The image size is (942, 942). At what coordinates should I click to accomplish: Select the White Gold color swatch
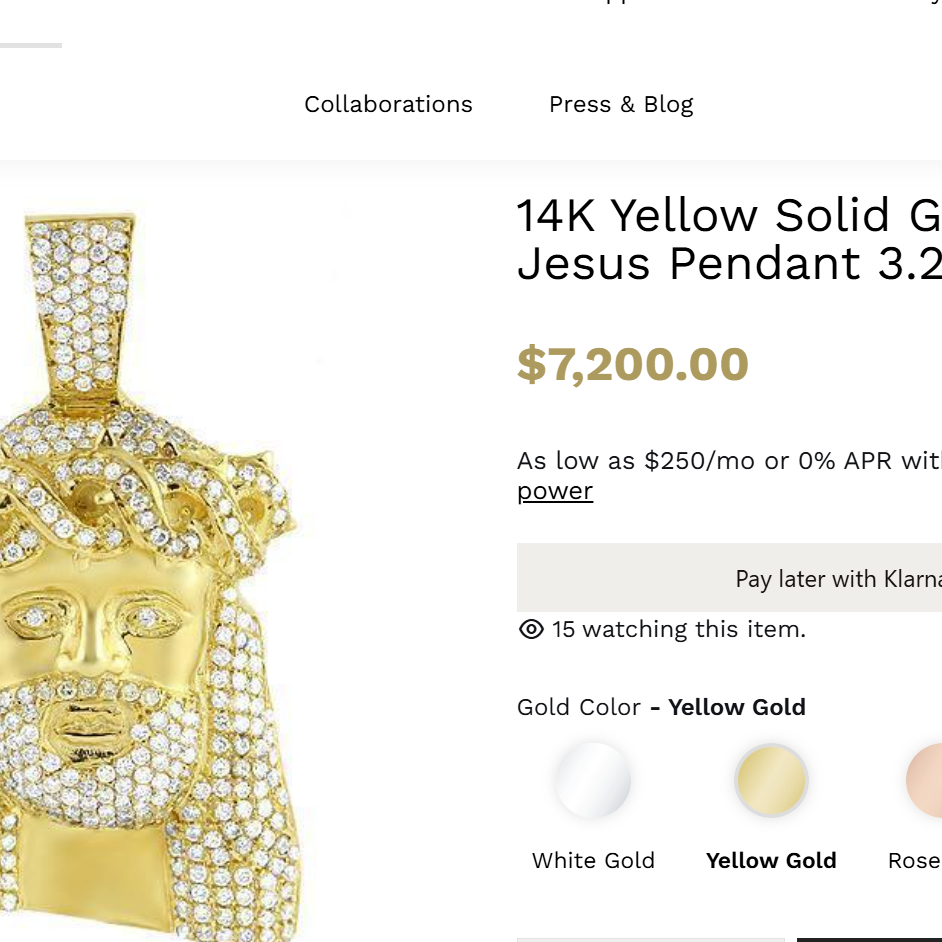pos(593,780)
